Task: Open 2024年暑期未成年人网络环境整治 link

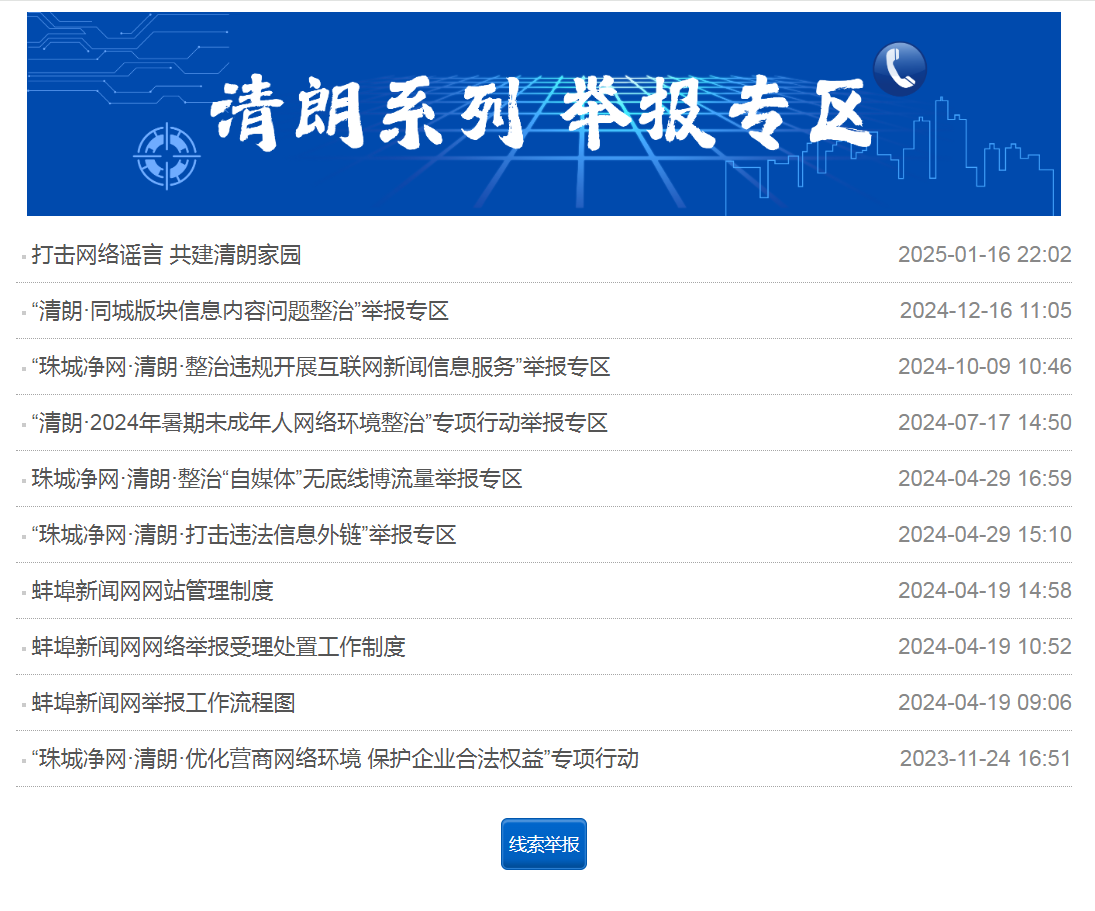Action: 319,423
